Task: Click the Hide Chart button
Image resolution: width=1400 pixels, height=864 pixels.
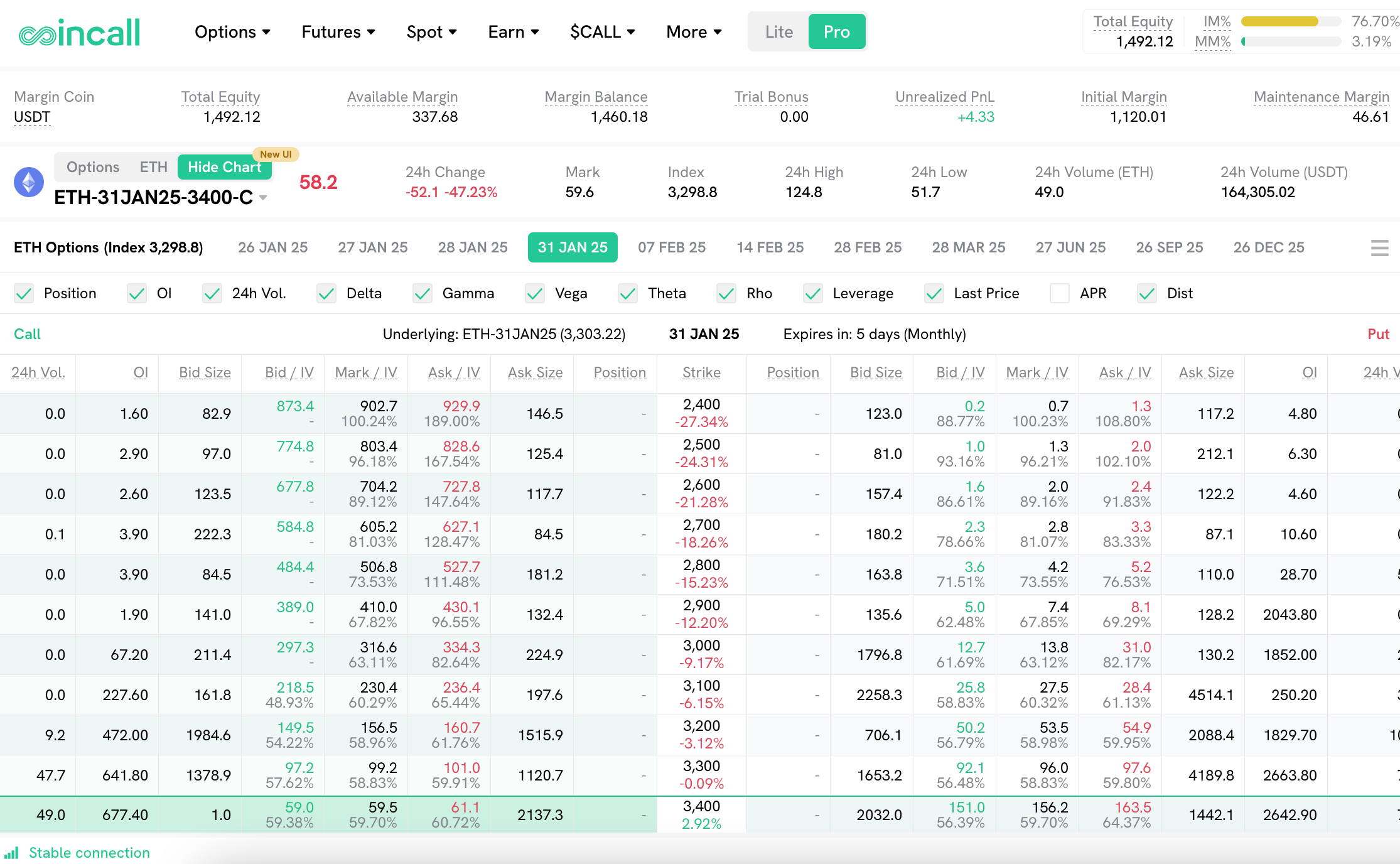Action: 224,167
